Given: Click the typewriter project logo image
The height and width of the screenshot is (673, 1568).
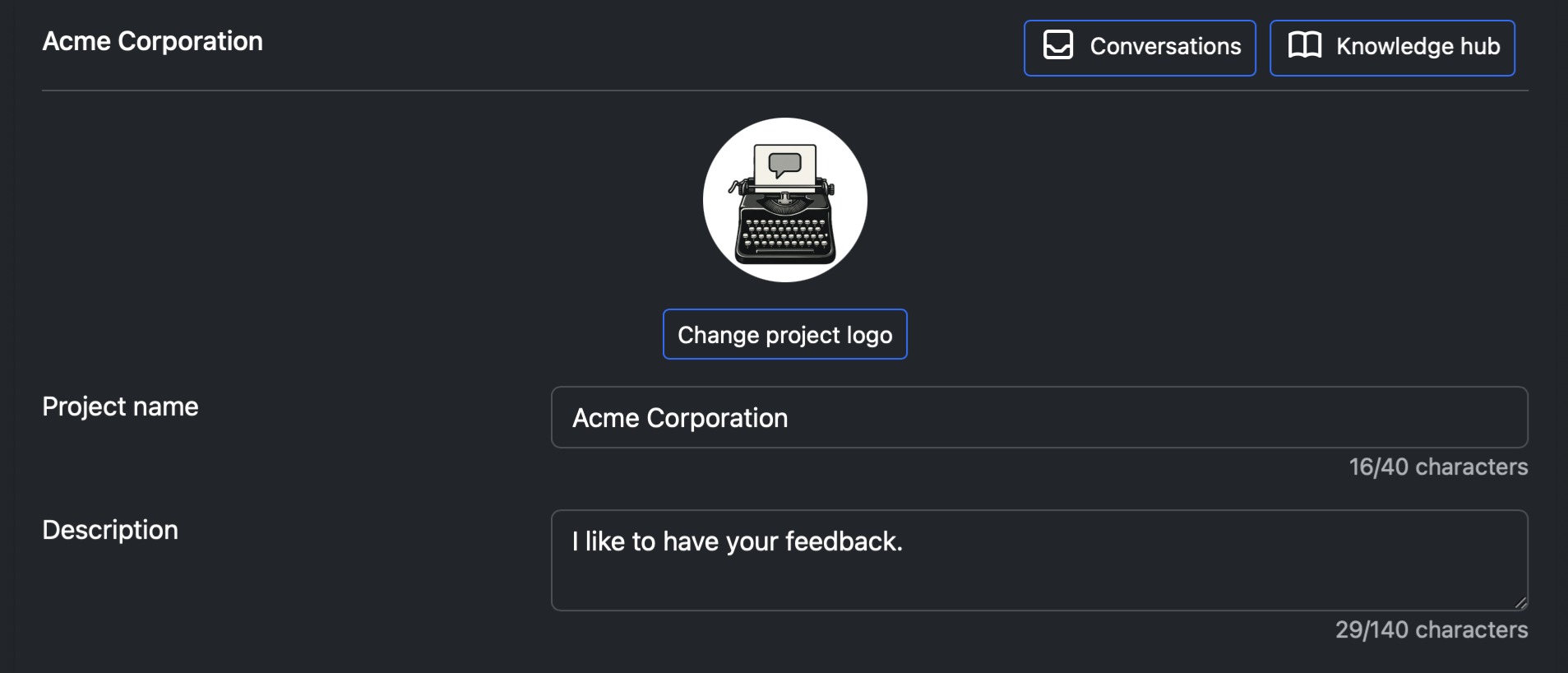Looking at the screenshot, I should coord(784,200).
